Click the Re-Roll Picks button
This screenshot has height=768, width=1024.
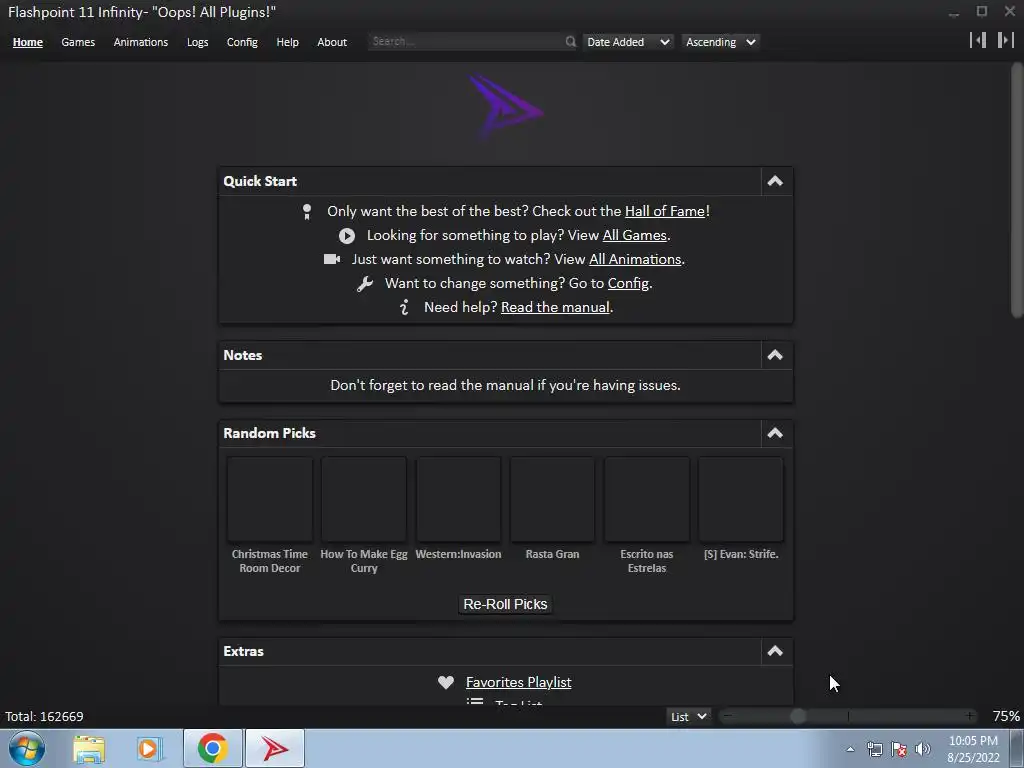505,604
